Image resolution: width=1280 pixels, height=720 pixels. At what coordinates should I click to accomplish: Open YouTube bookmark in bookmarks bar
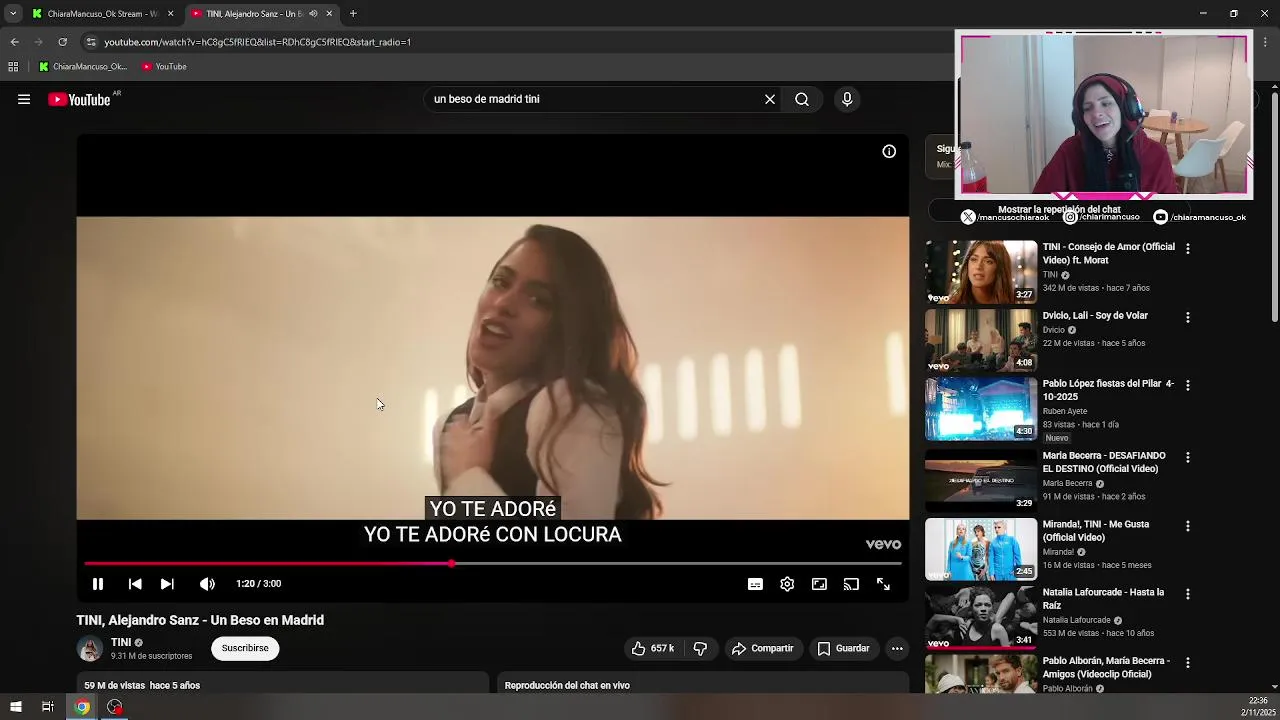click(x=165, y=67)
